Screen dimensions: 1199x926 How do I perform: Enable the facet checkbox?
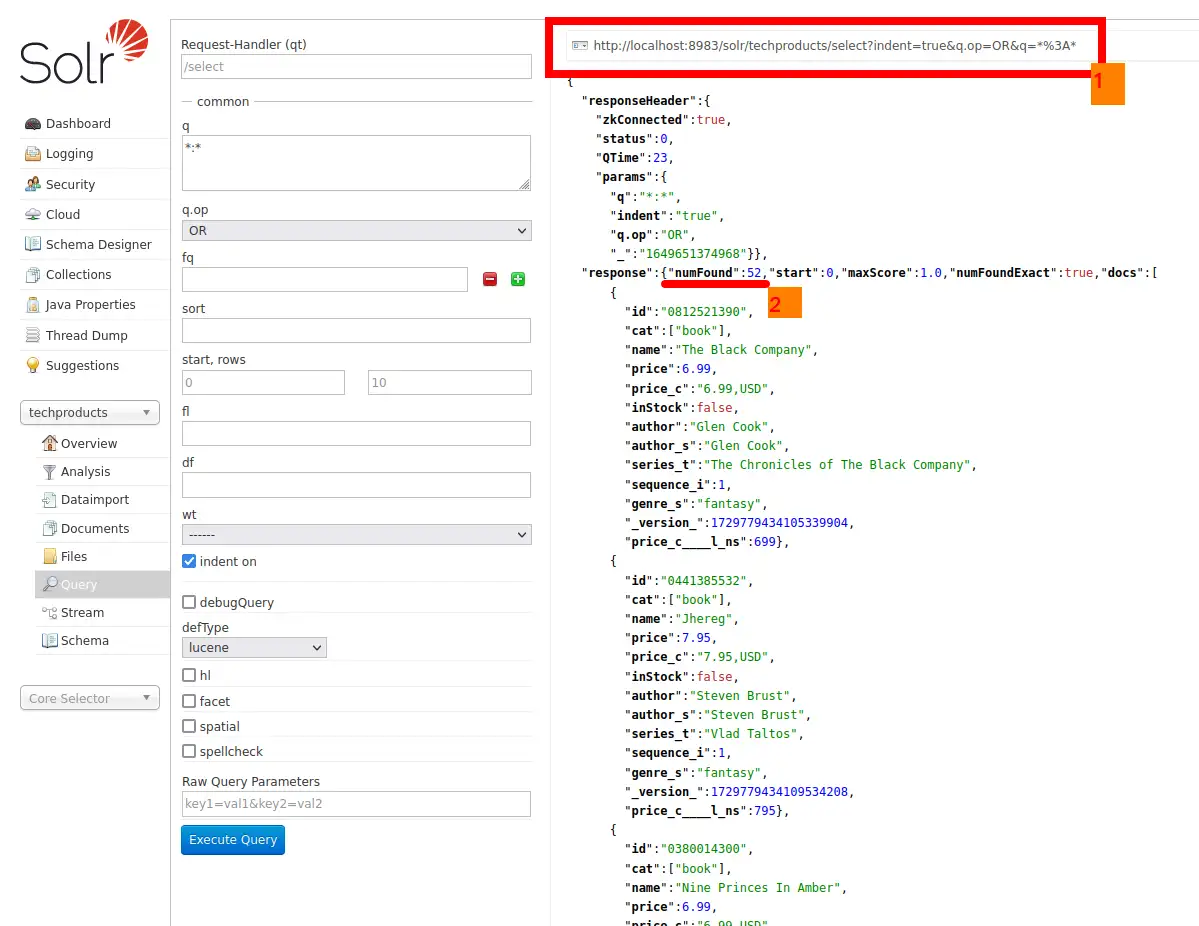(x=189, y=701)
